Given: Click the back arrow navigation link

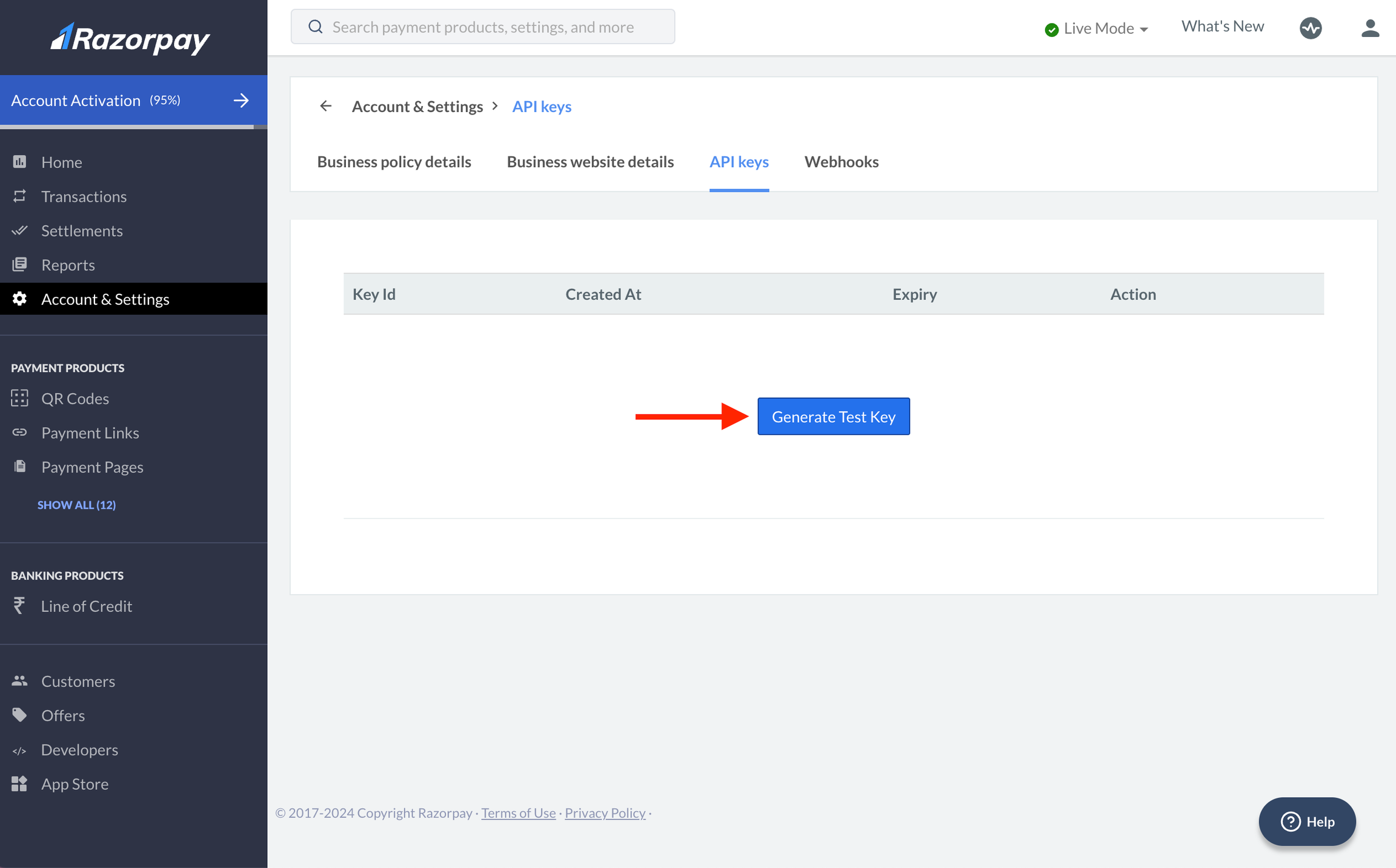Looking at the screenshot, I should [x=326, y=105].
